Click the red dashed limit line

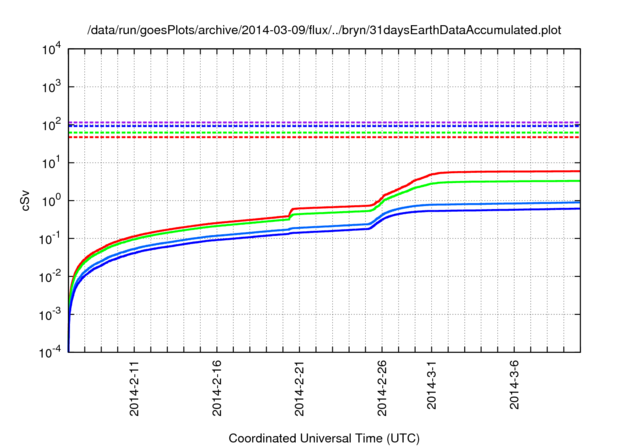324,137
